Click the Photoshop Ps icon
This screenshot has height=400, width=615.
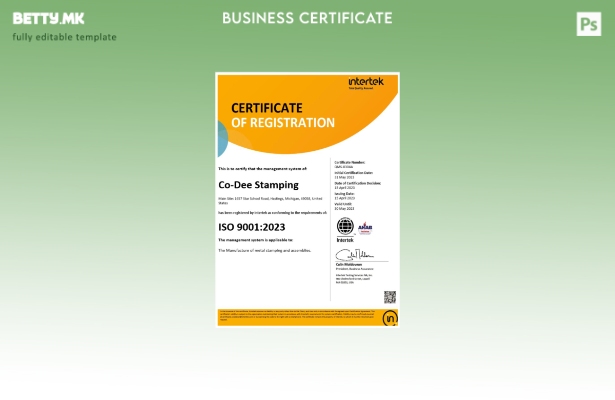point(589,24)
